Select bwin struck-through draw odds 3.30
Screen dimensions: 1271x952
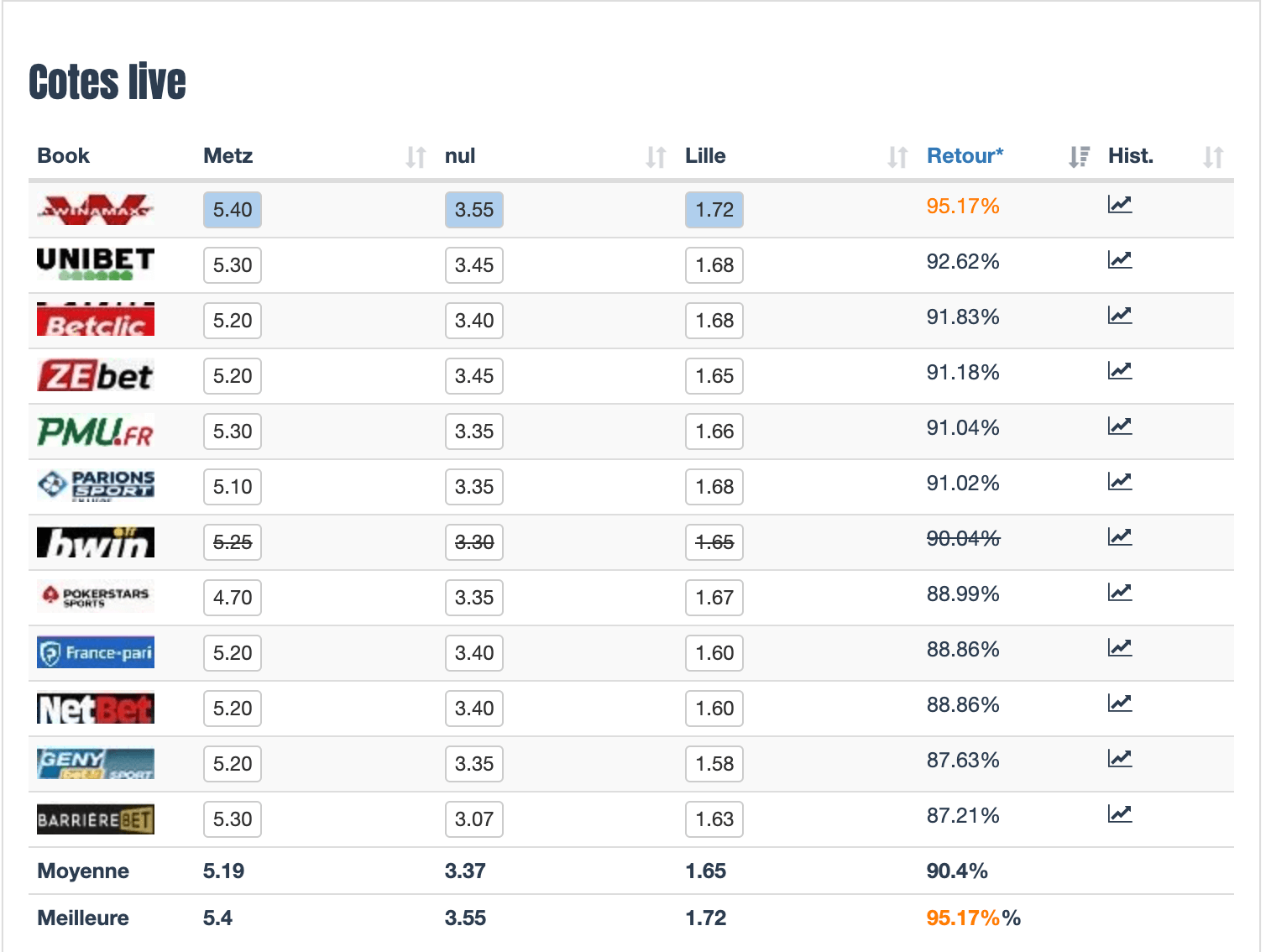(474, 542)
